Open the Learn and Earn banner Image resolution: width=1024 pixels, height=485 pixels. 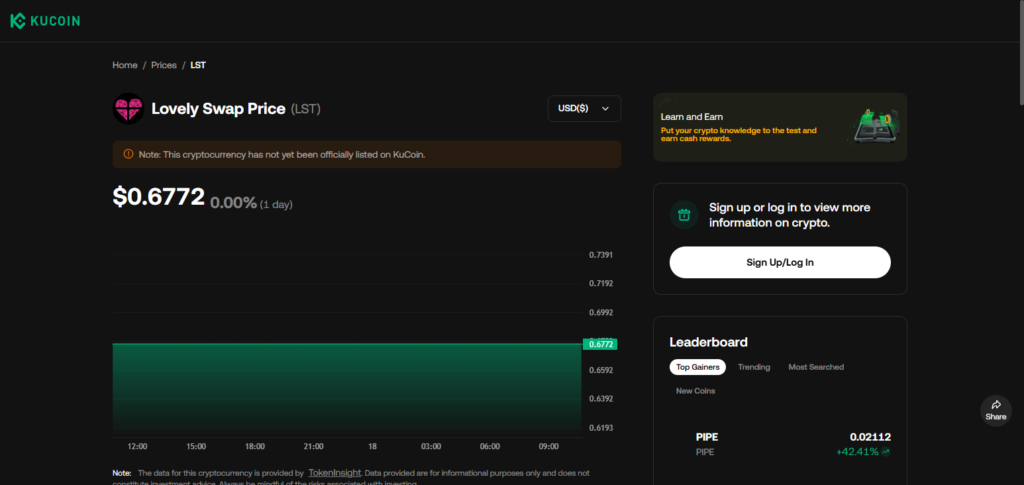(x=780, y=127)
